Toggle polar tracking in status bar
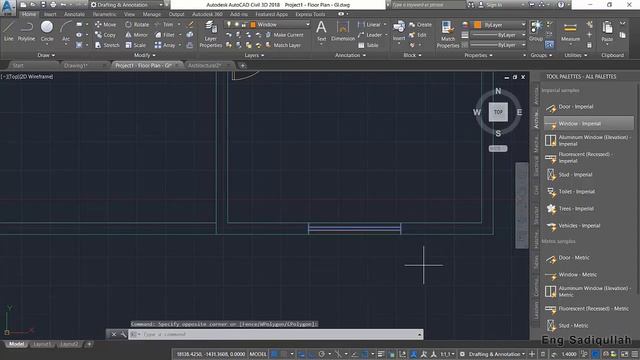Screen dimensions: 640x360 [x=322, y=354]
